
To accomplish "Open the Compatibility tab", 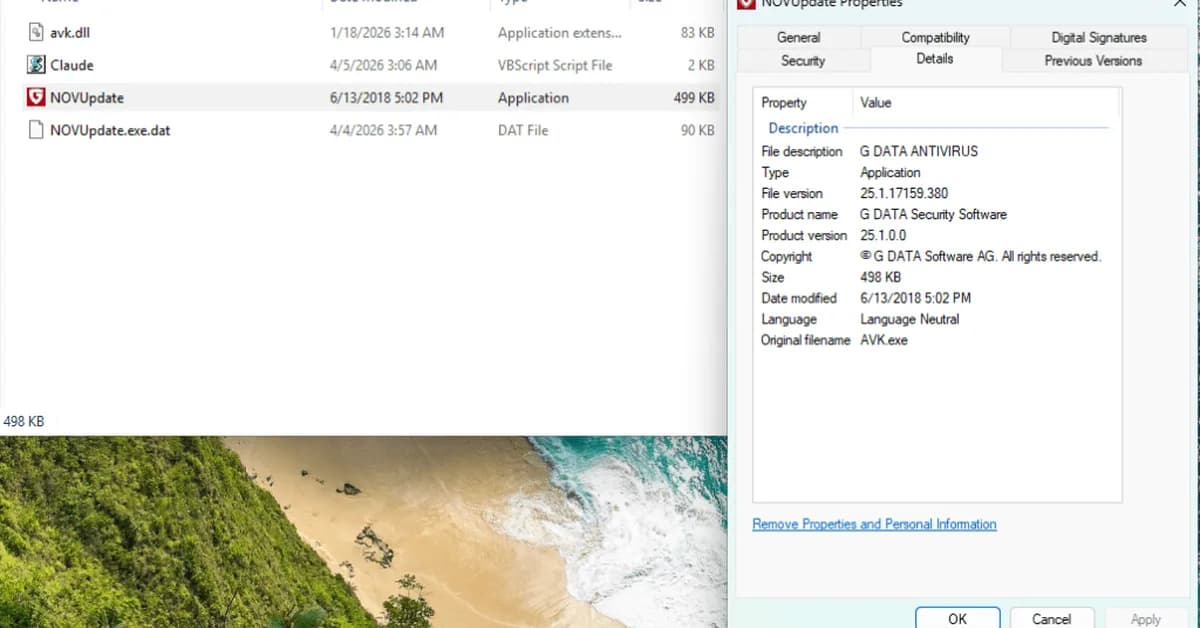I will [x=934, y=37].
